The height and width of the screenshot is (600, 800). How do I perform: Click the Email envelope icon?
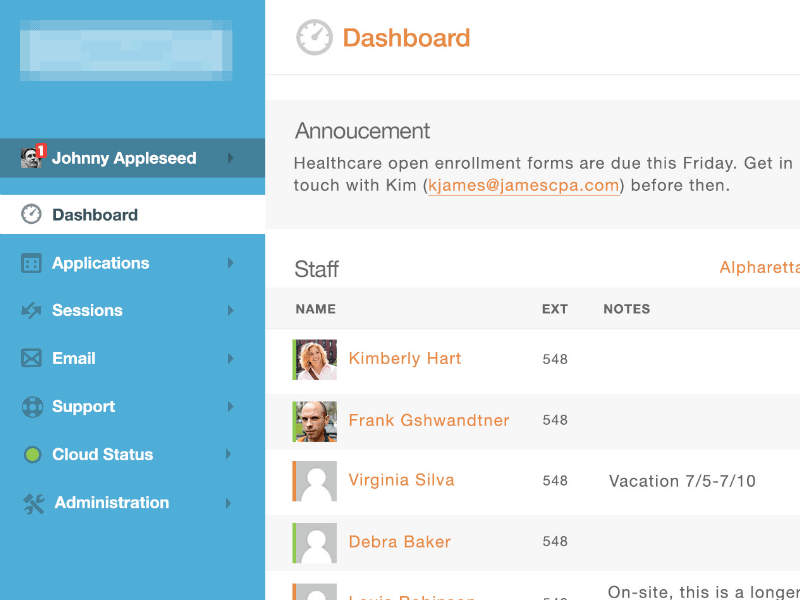pos(32,358)
